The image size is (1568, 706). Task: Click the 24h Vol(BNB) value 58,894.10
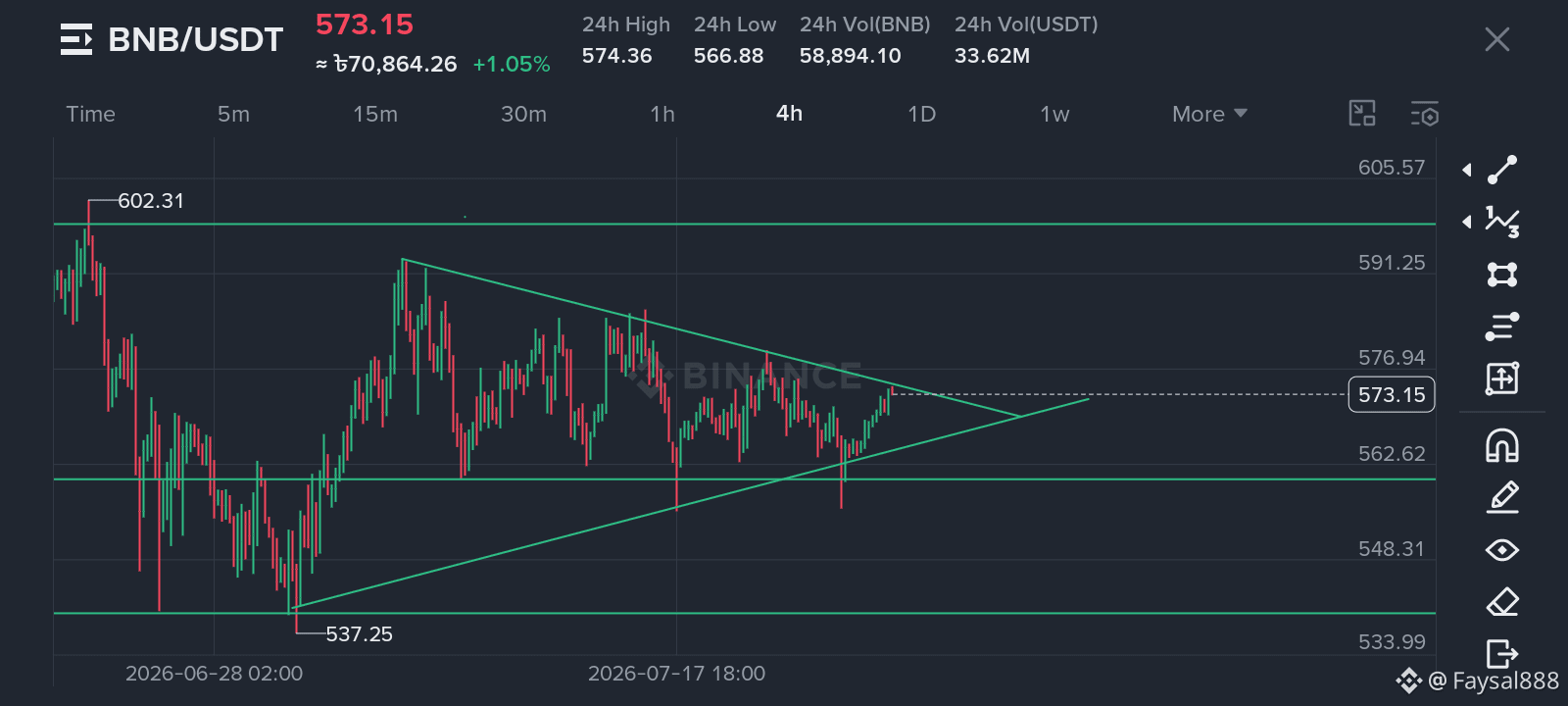[850, 56]
